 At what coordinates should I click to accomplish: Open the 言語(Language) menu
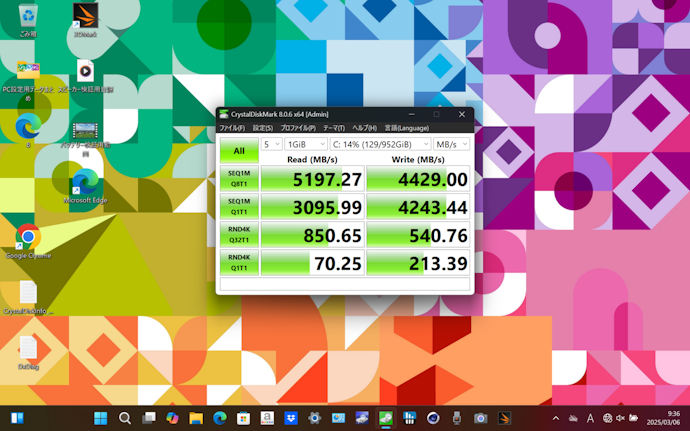point(407,128)
